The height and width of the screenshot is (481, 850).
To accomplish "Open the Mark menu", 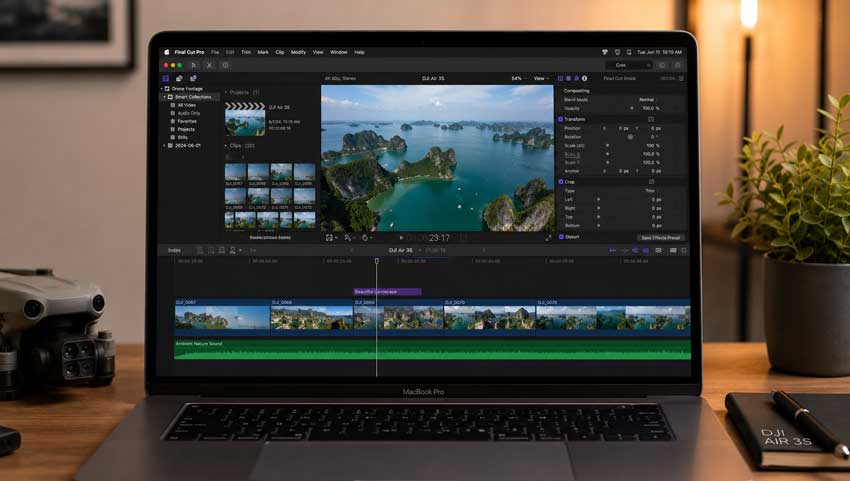I will click(x=263, y=52).
